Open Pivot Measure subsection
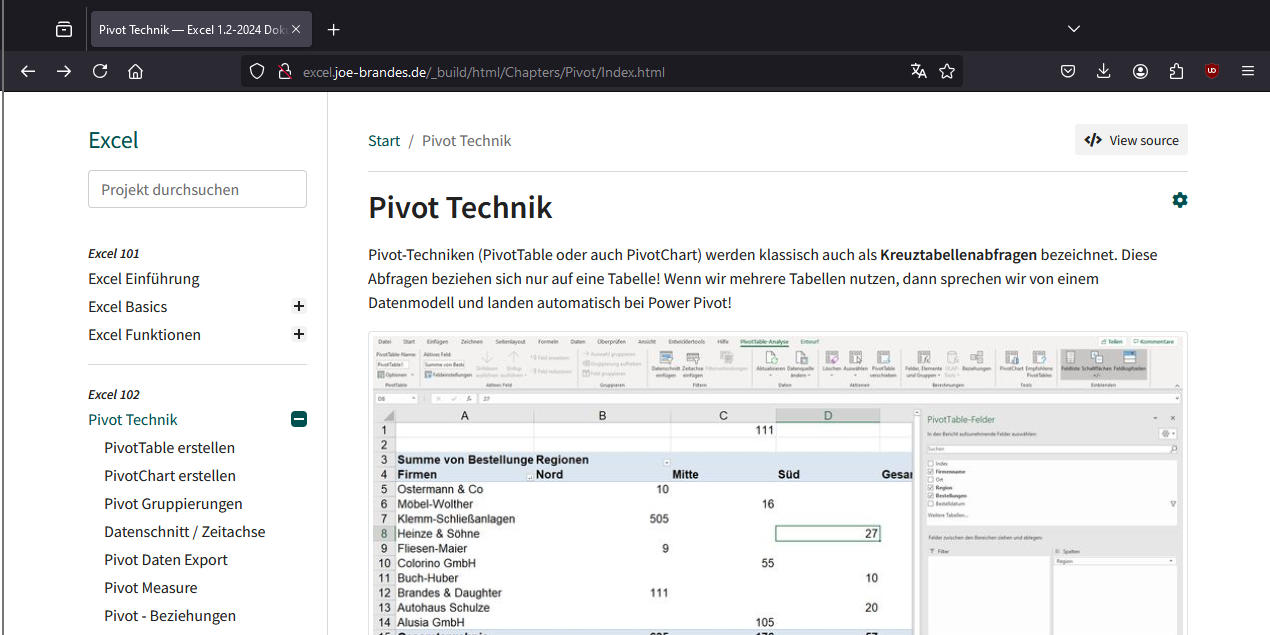1270x635 pixels. click(151, 587)
